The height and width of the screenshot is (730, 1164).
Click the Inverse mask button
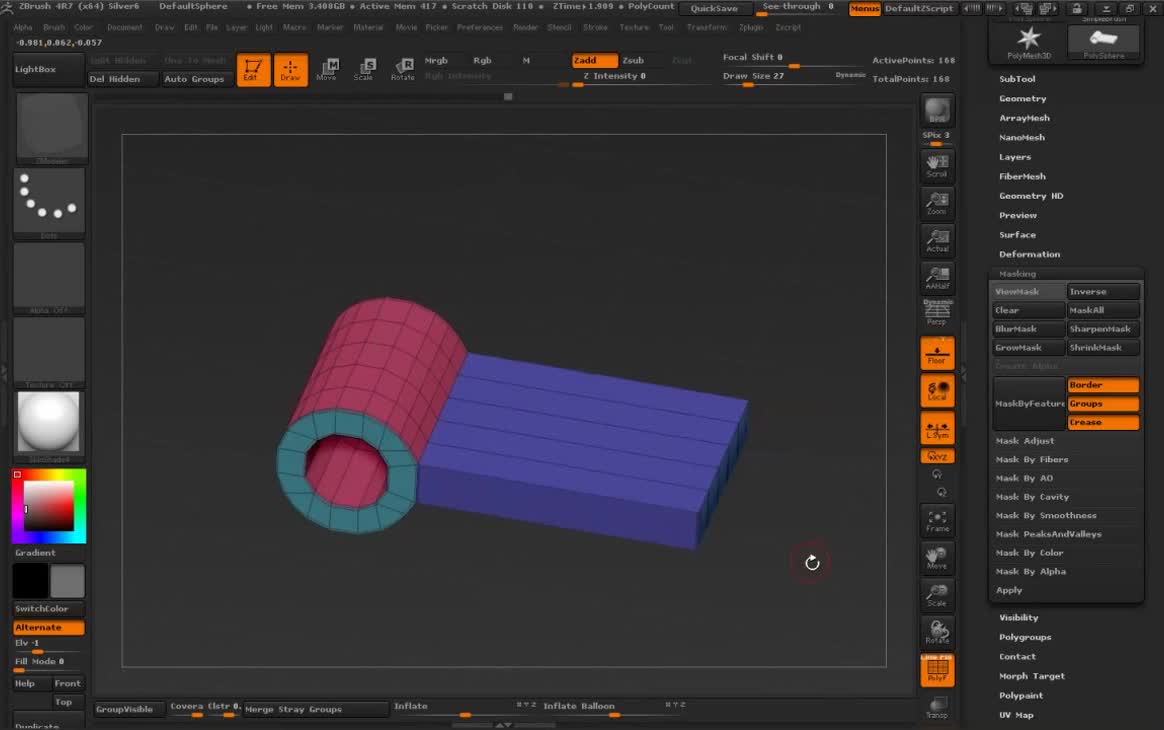[1103, 292]
